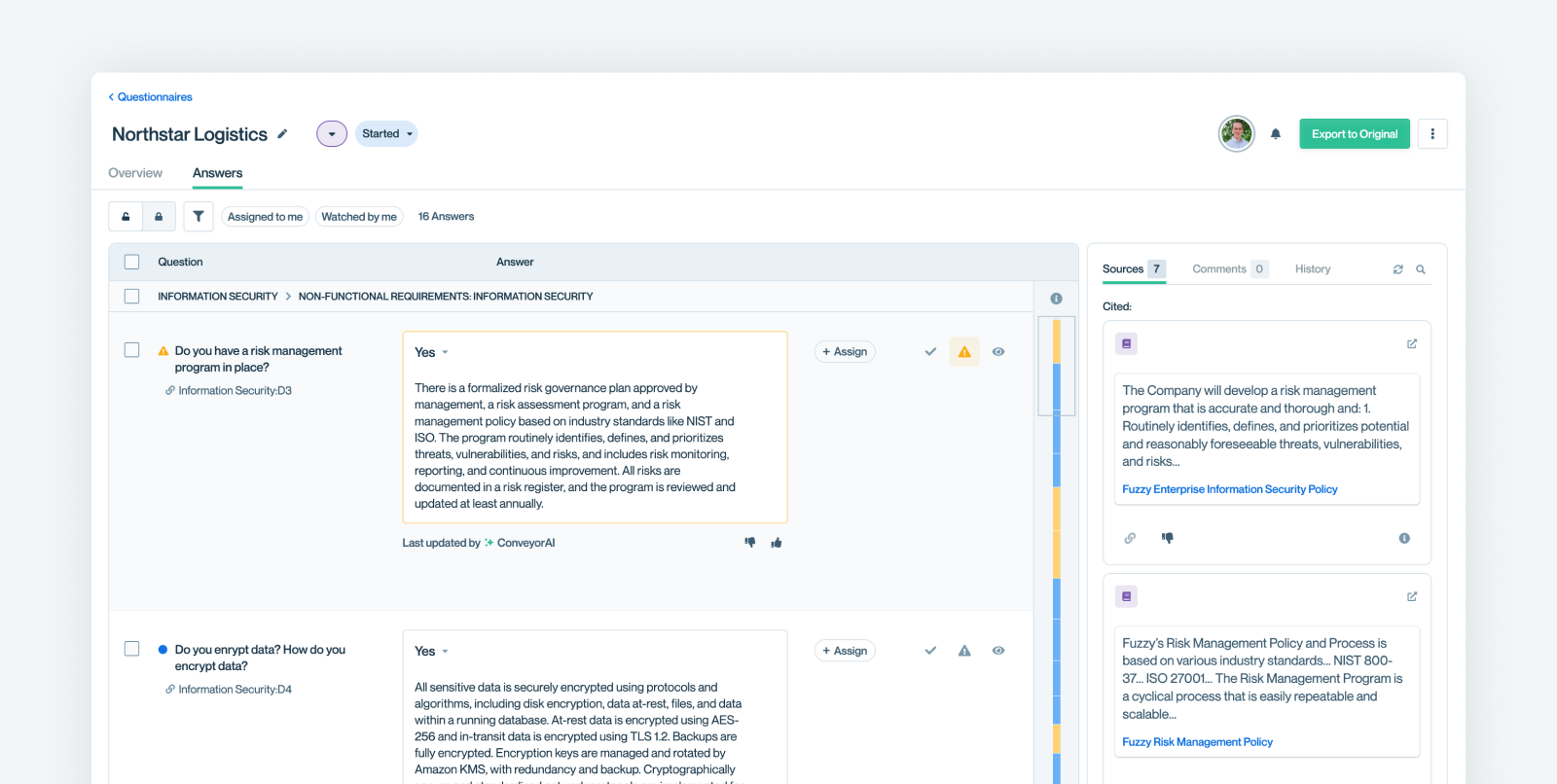Open Fuzzy Risk Management source external link icon

click(1412, 596)
